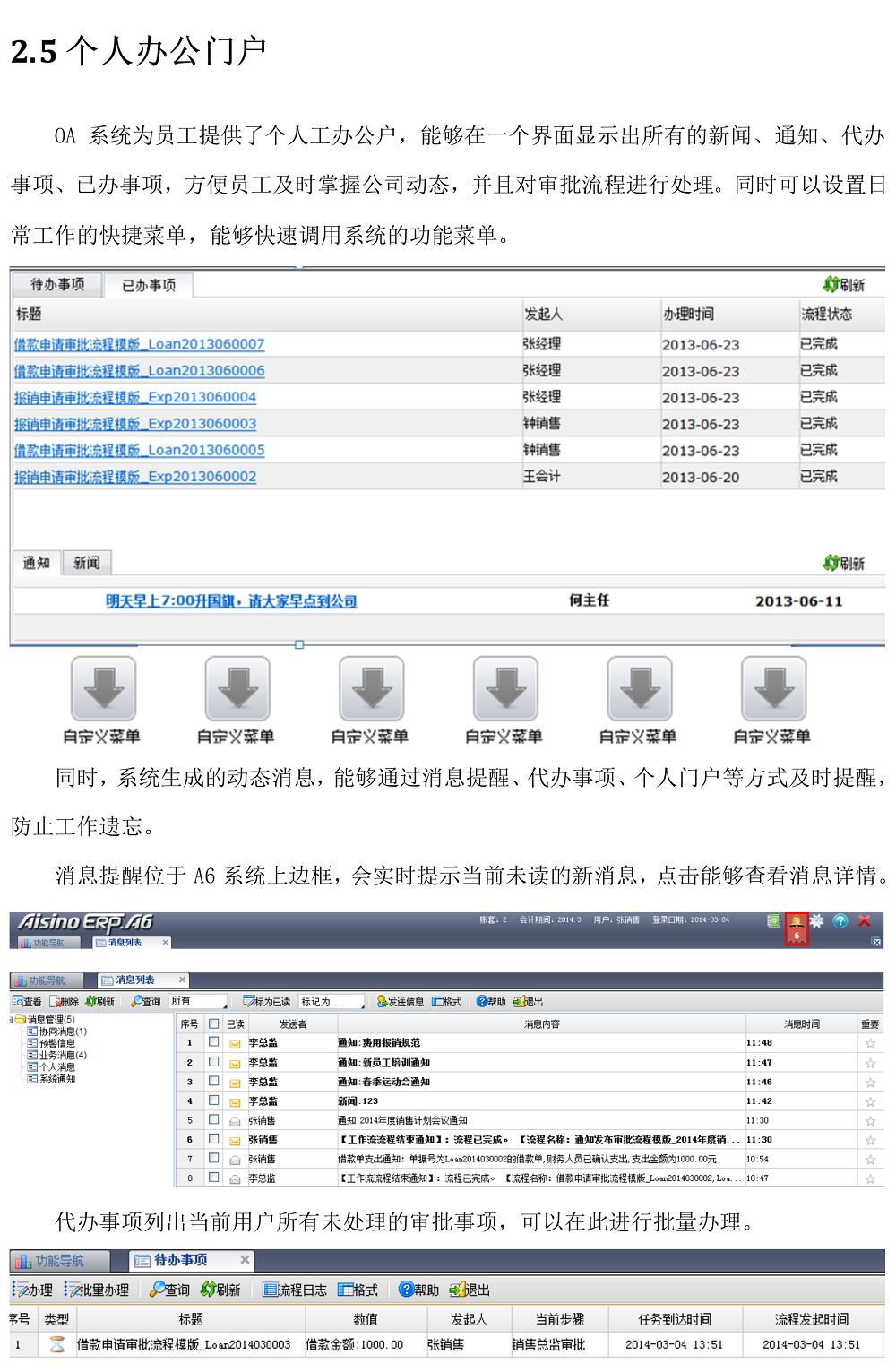Viewport: 896px width, 1372px height.
Task: Open the 所有 filter dropdown
Action: click(197, 1001)
